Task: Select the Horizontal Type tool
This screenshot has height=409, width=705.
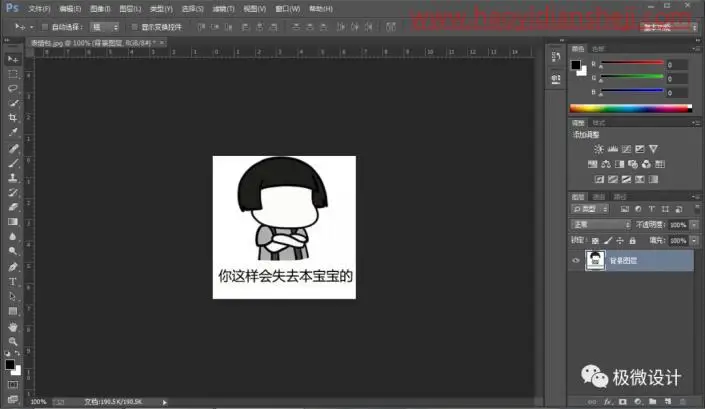Action: pyautogui.click(x=13, y=282)
